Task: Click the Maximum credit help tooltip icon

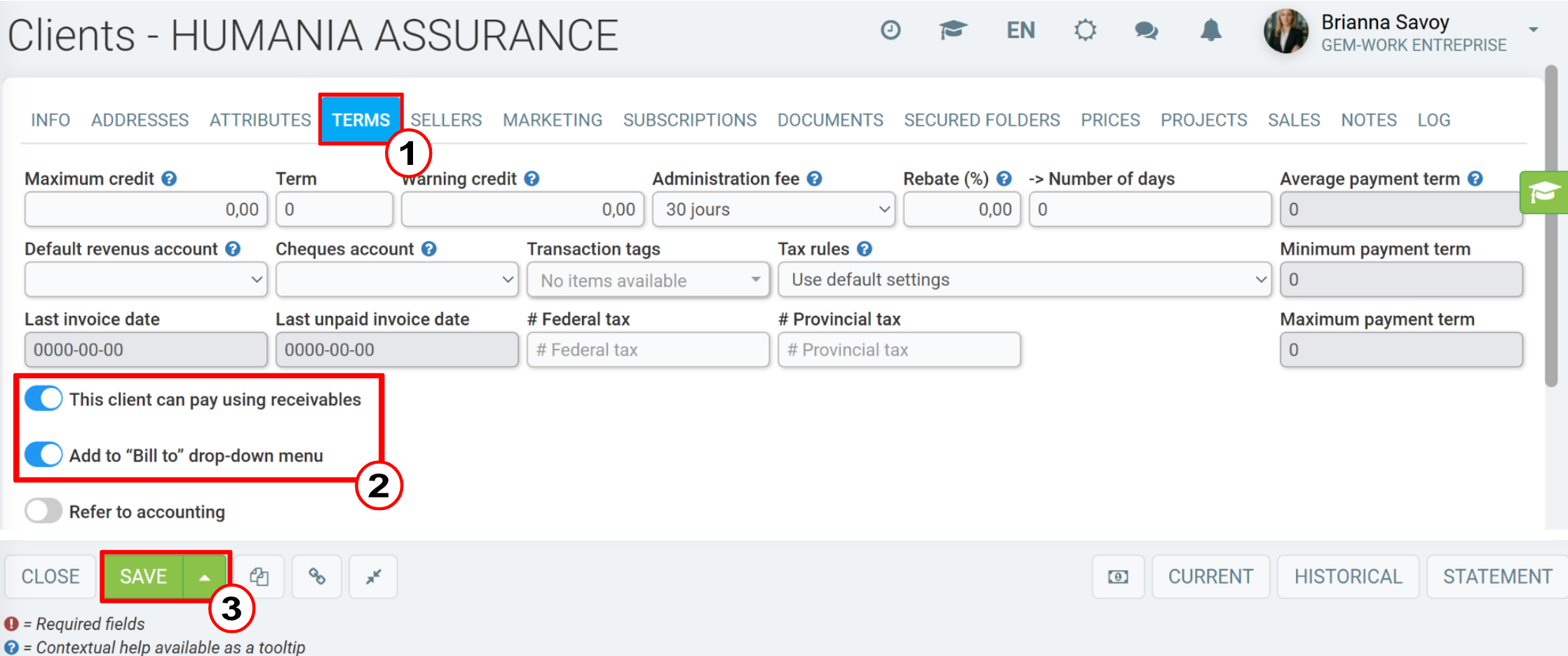Action: coord(169,179)
